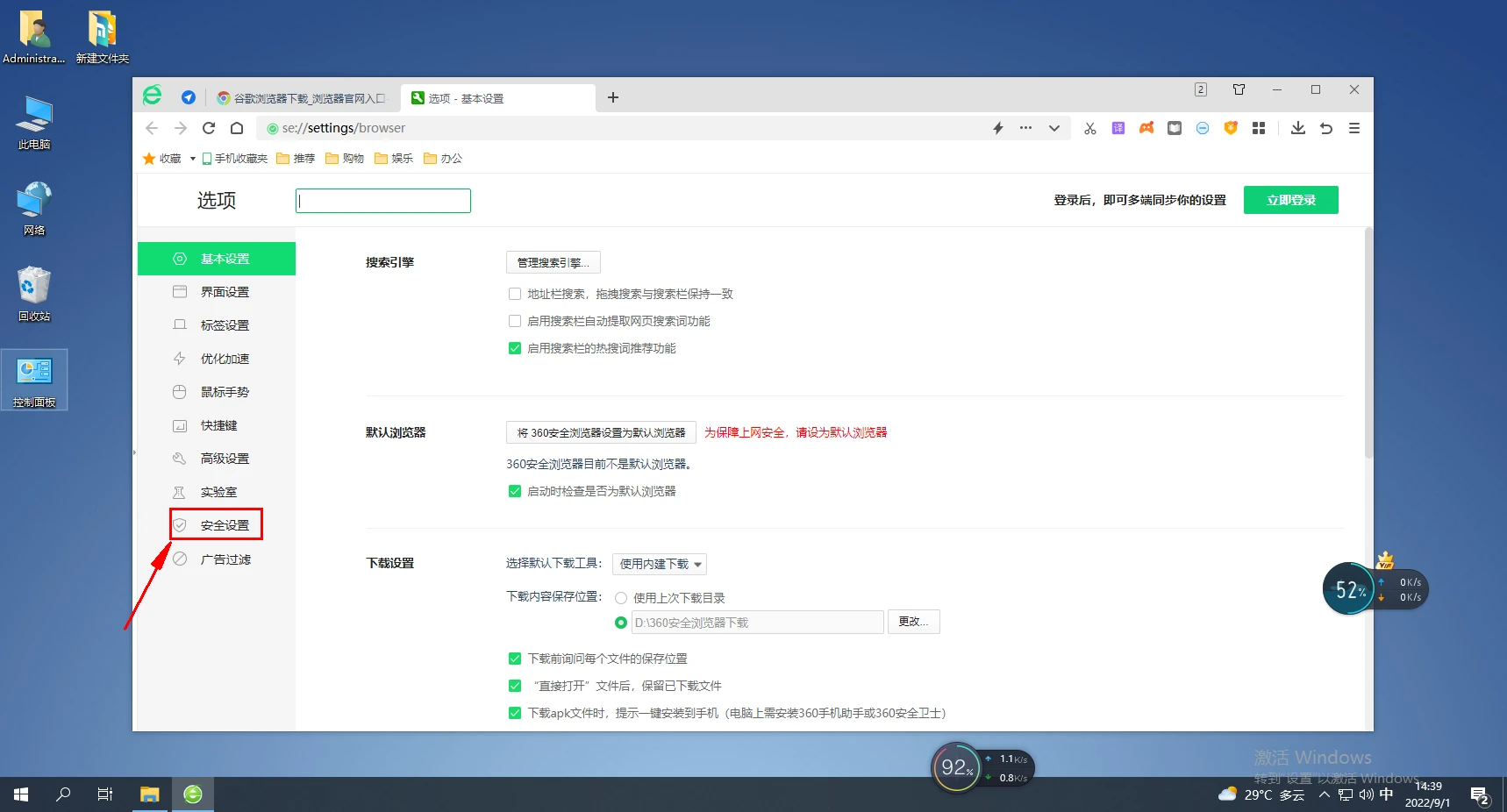Screen dimensions: 1507x812
Task: Open the 手机收藏夹 bookmark
Action: [234, 159]
